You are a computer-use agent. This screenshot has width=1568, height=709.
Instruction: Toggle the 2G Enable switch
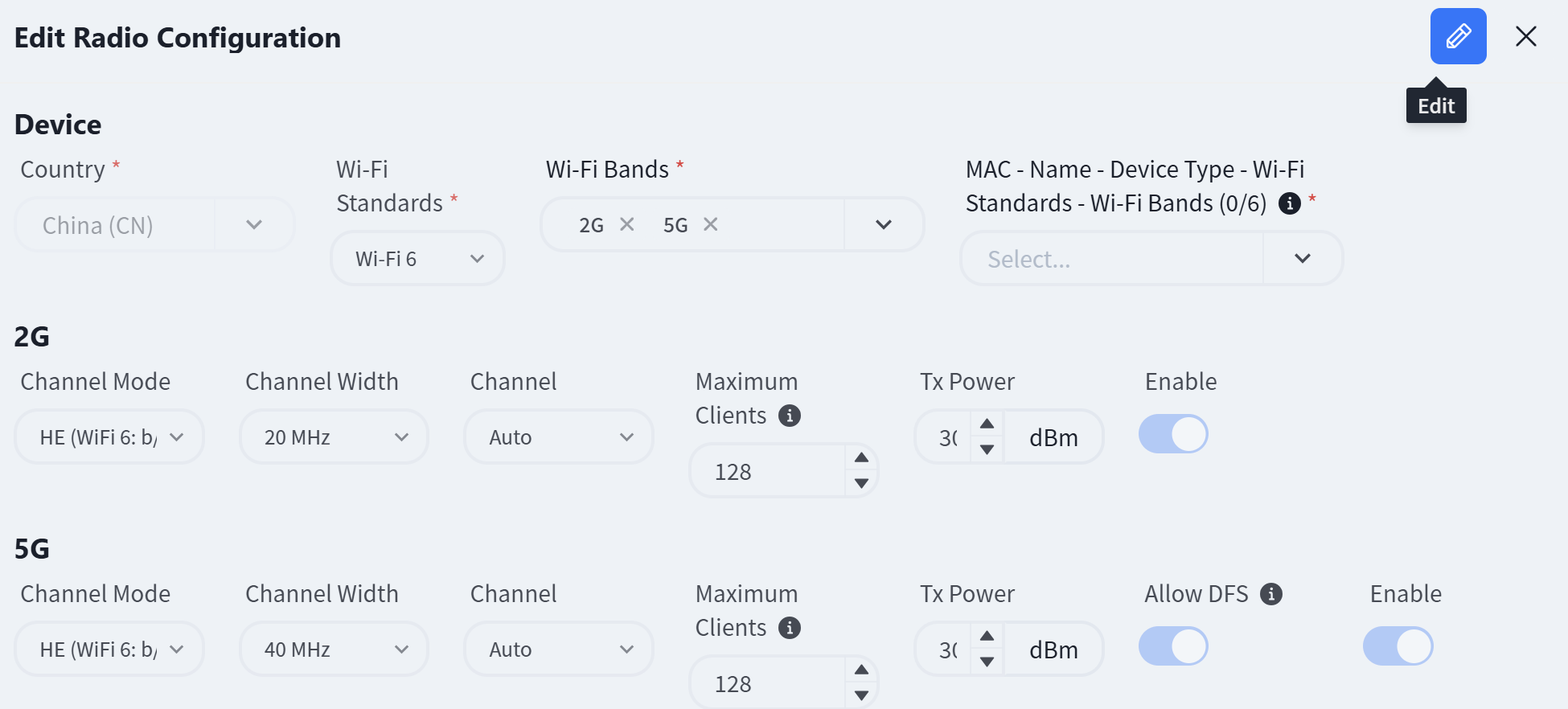[1173, 434]
